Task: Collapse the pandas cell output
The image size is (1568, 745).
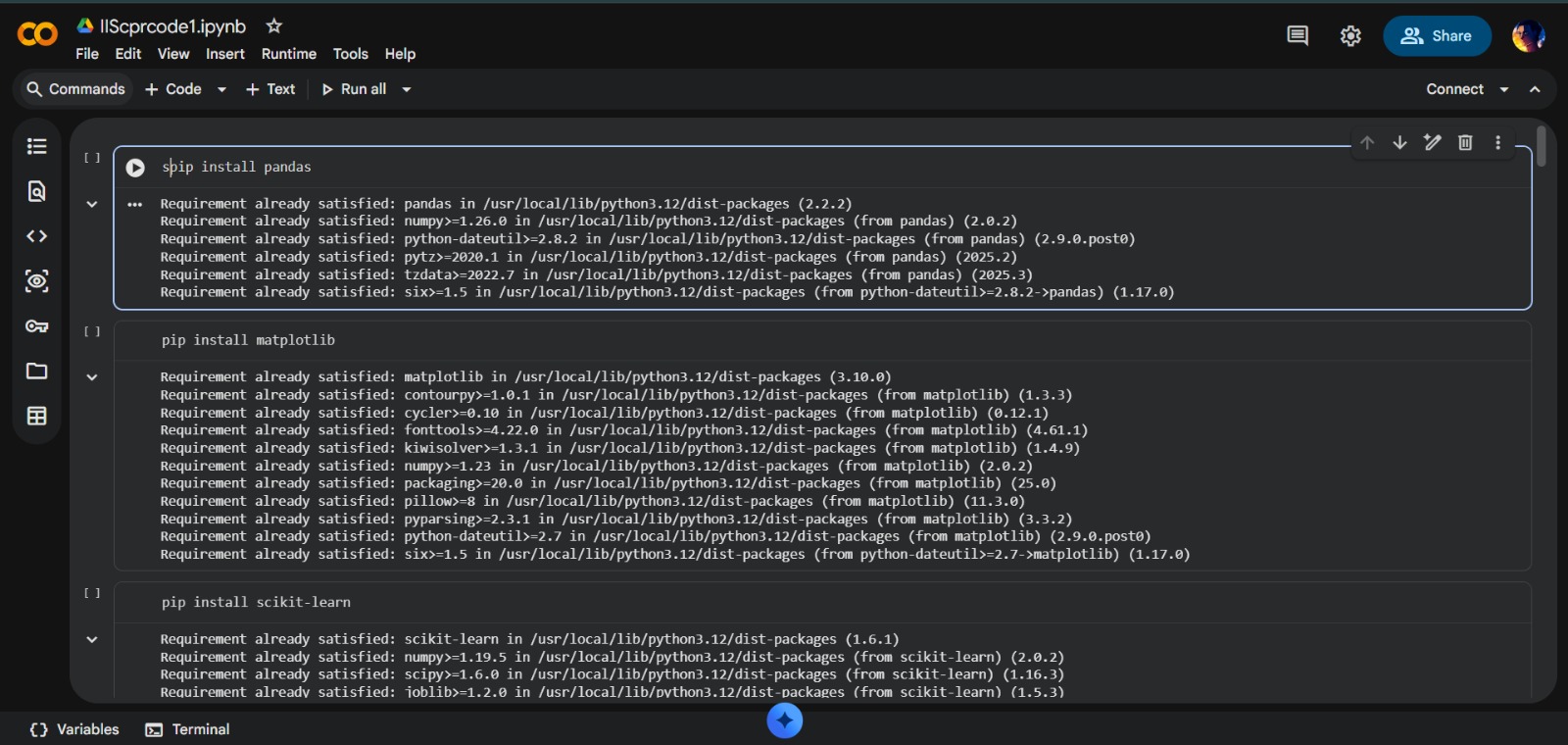Action: [92, 204]
